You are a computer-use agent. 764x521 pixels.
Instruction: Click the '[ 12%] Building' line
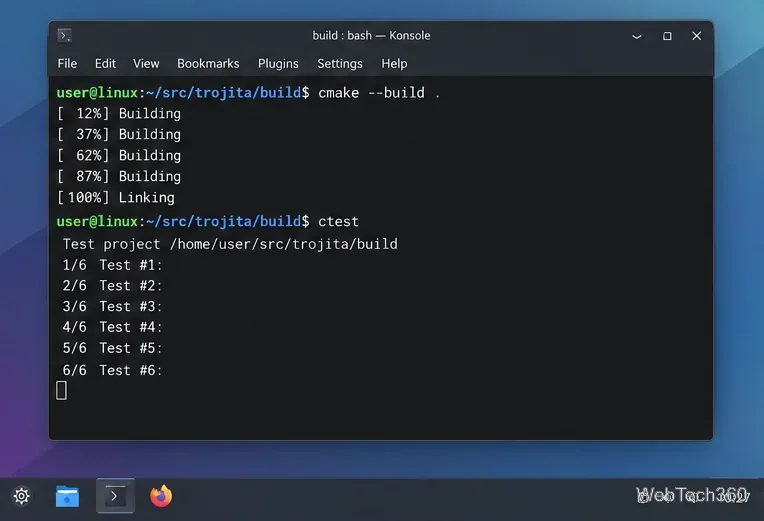pos(119,114)
